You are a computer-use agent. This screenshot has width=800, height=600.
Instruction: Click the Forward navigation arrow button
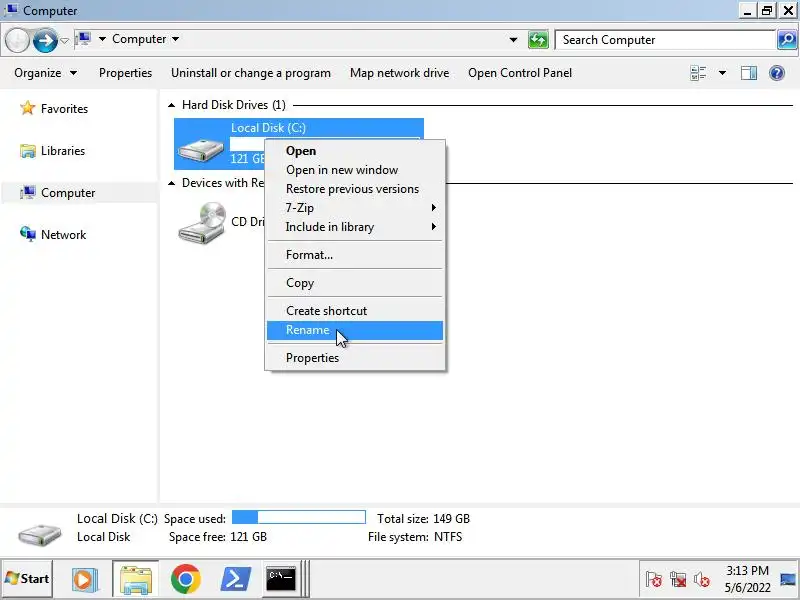pos(45,40)
